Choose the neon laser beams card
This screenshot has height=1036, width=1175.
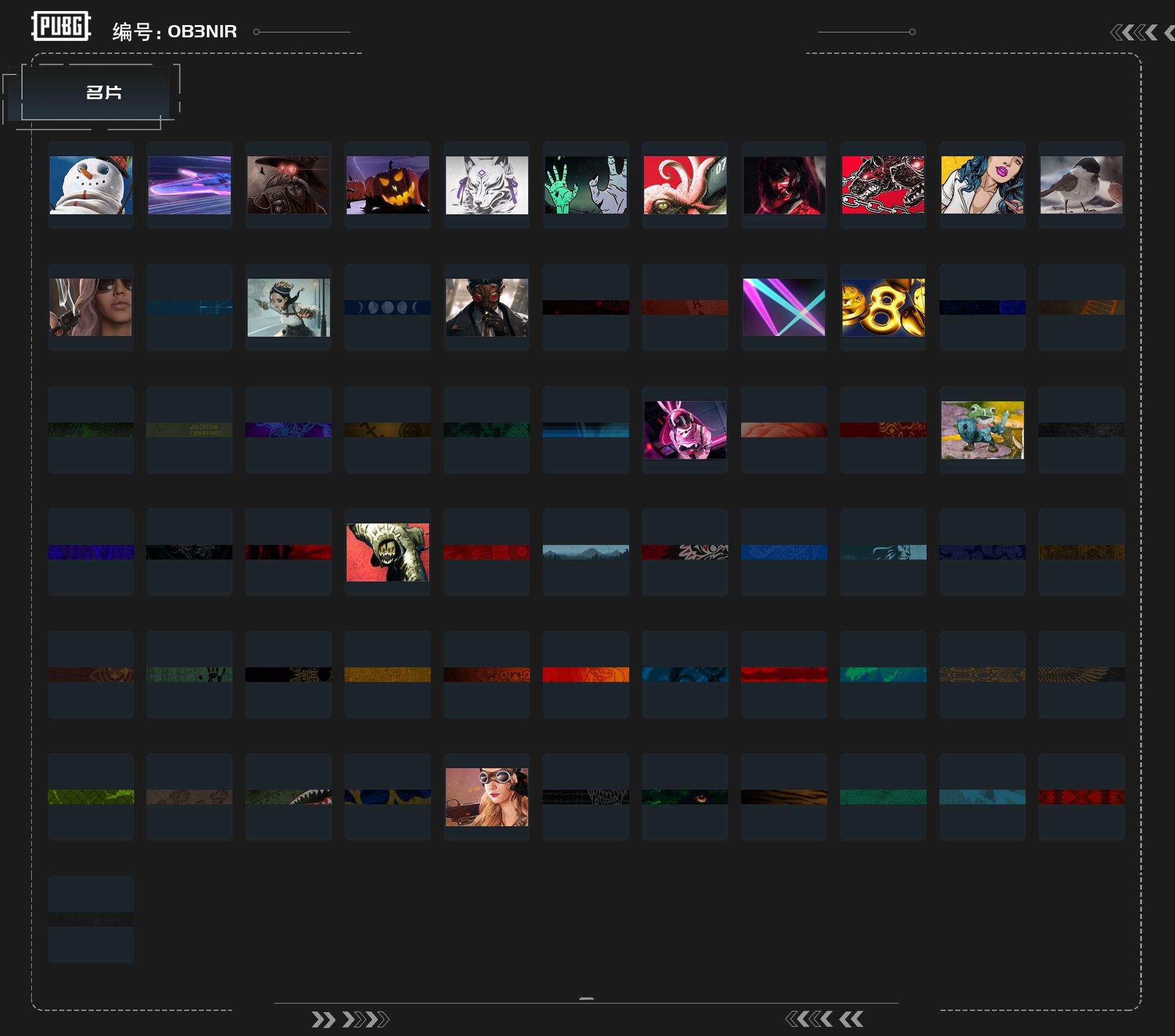pyautogui.click(x=784, y=307)
